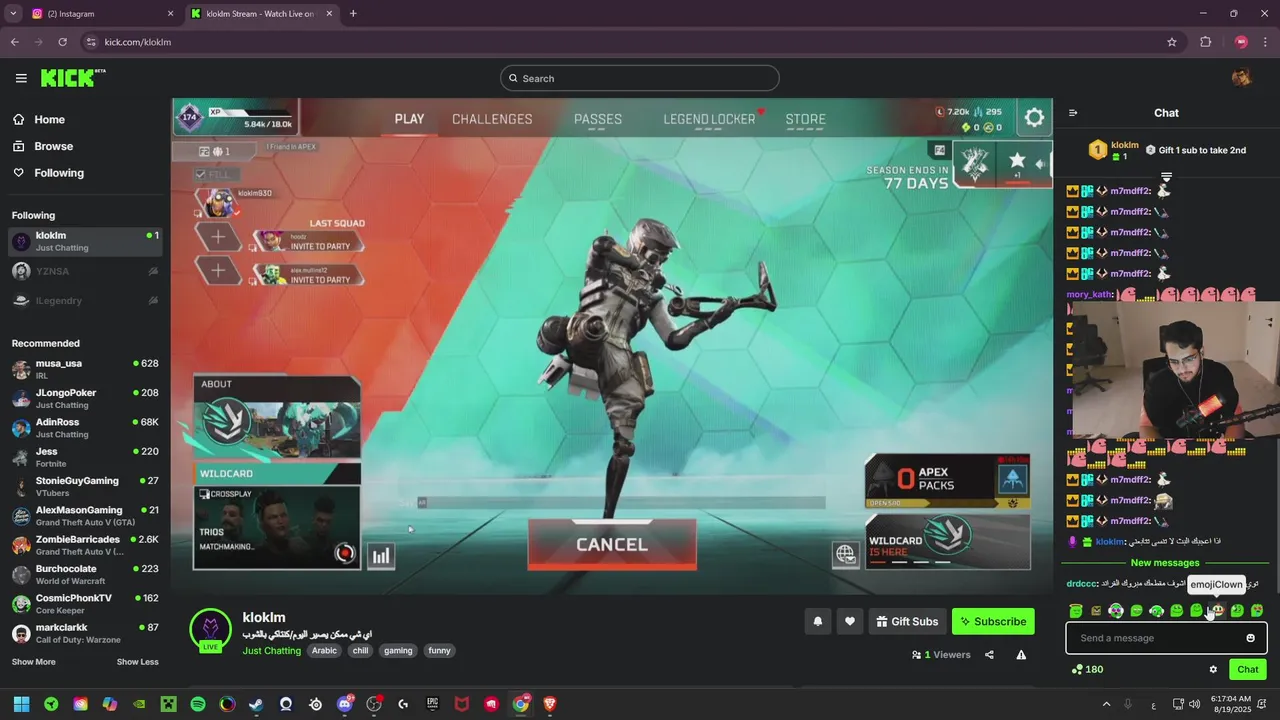Open markclarkk recommended channel
Image resolution: width=1280 pixels, height=720 pixels.
coord(85,633)
